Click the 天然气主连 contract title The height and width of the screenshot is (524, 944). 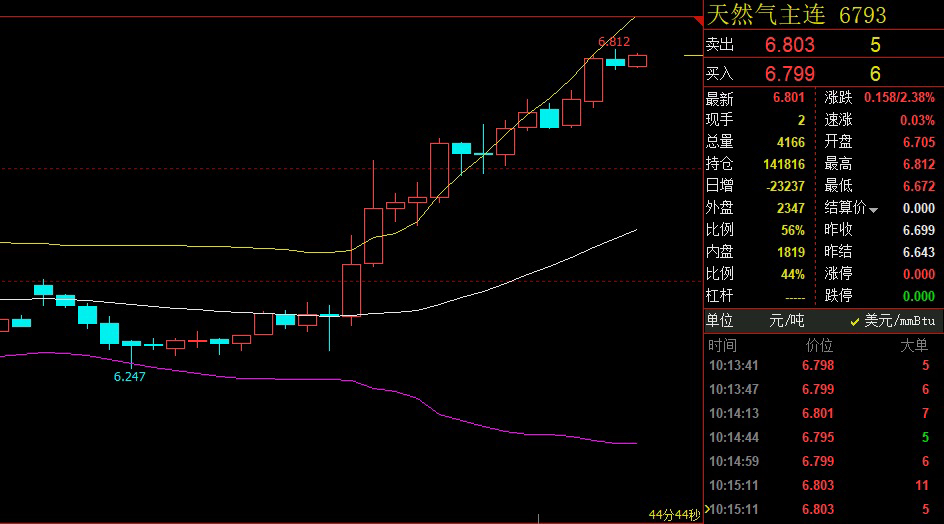point(765,14)
